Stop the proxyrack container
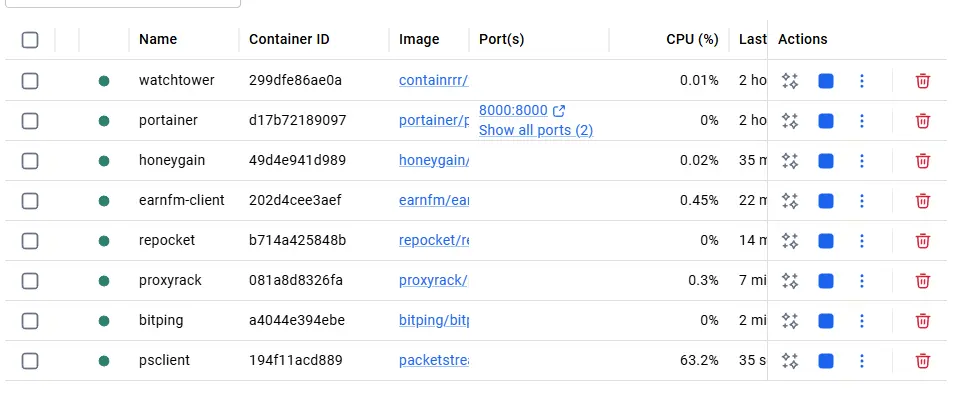The width and height of the screenshot is (957, 398). (826, 281)
